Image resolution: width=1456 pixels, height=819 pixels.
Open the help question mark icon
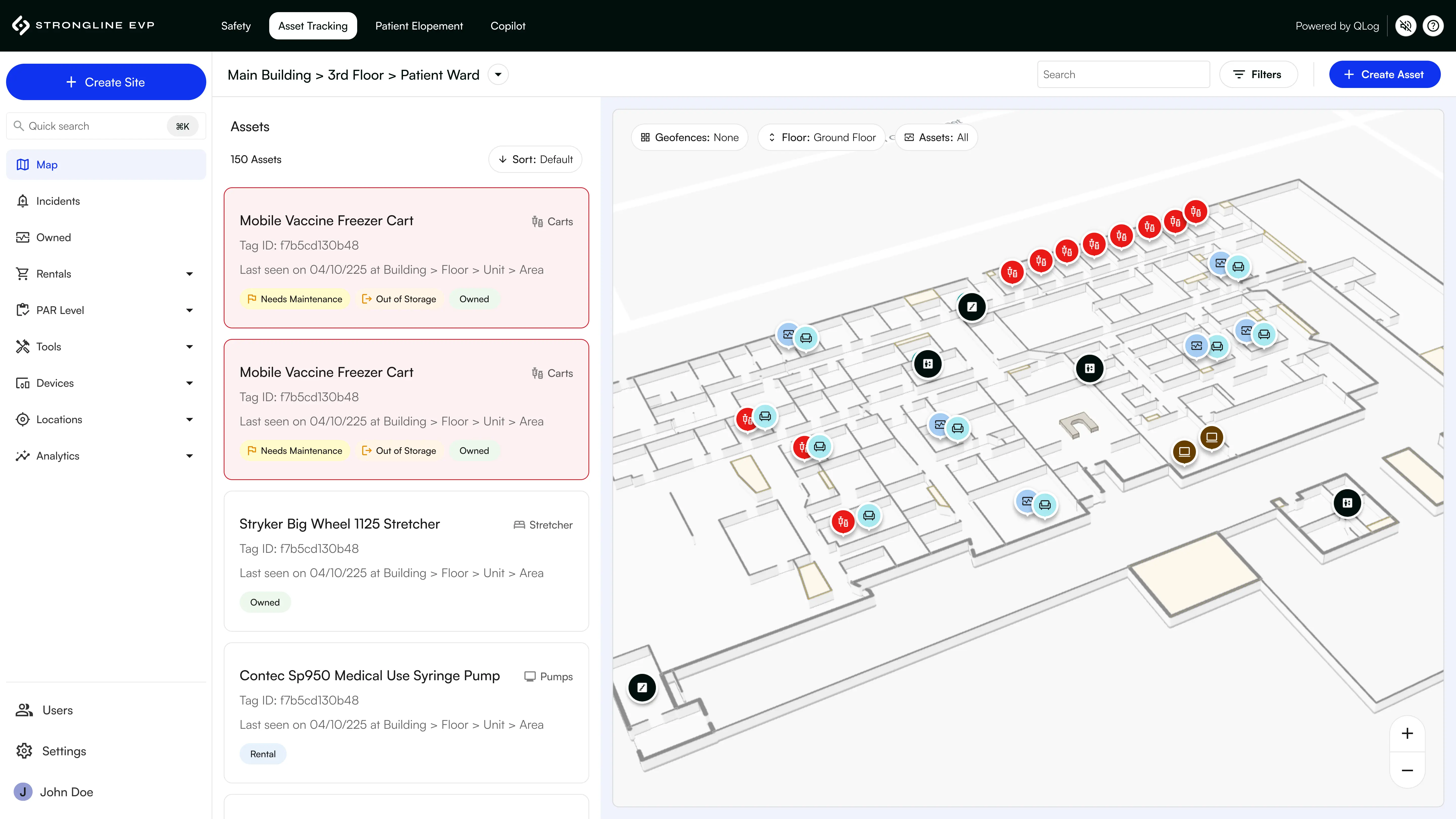point(1433,26)
